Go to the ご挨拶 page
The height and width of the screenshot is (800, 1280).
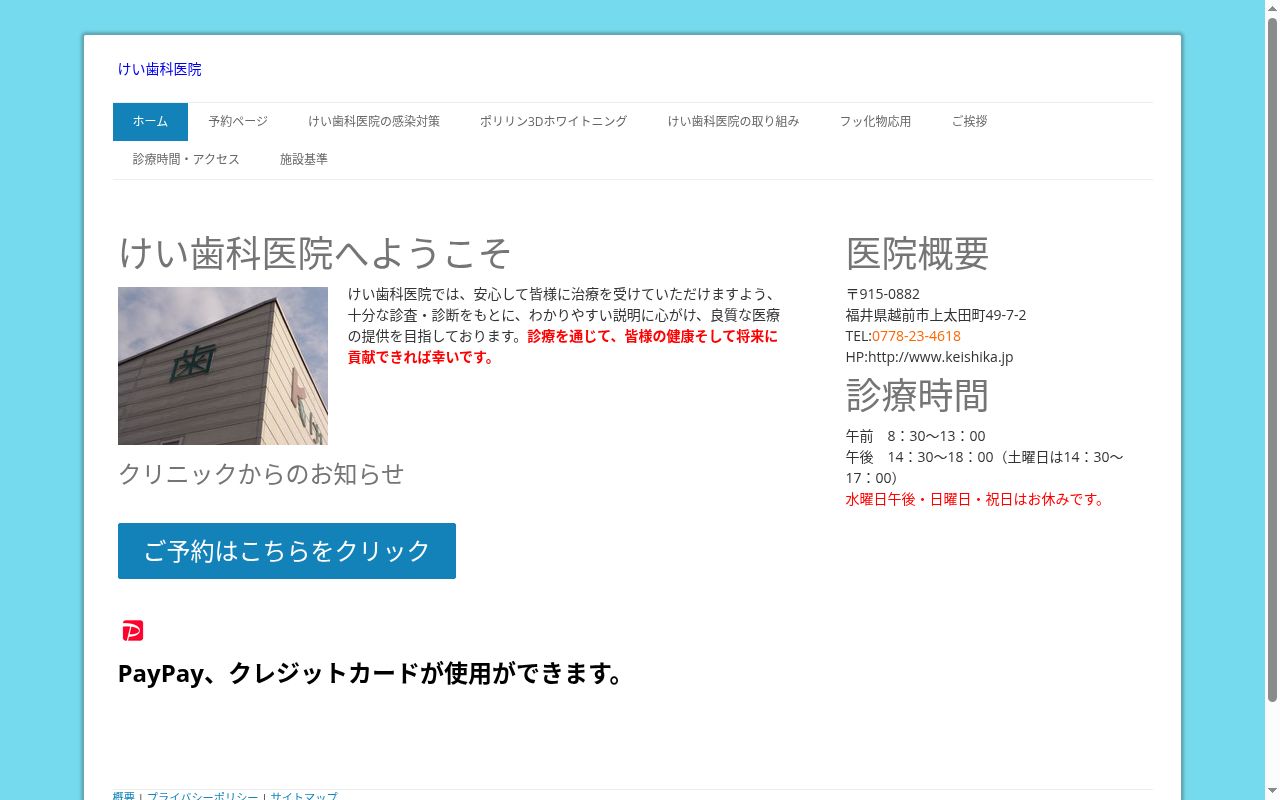click(x=969, y=121)
